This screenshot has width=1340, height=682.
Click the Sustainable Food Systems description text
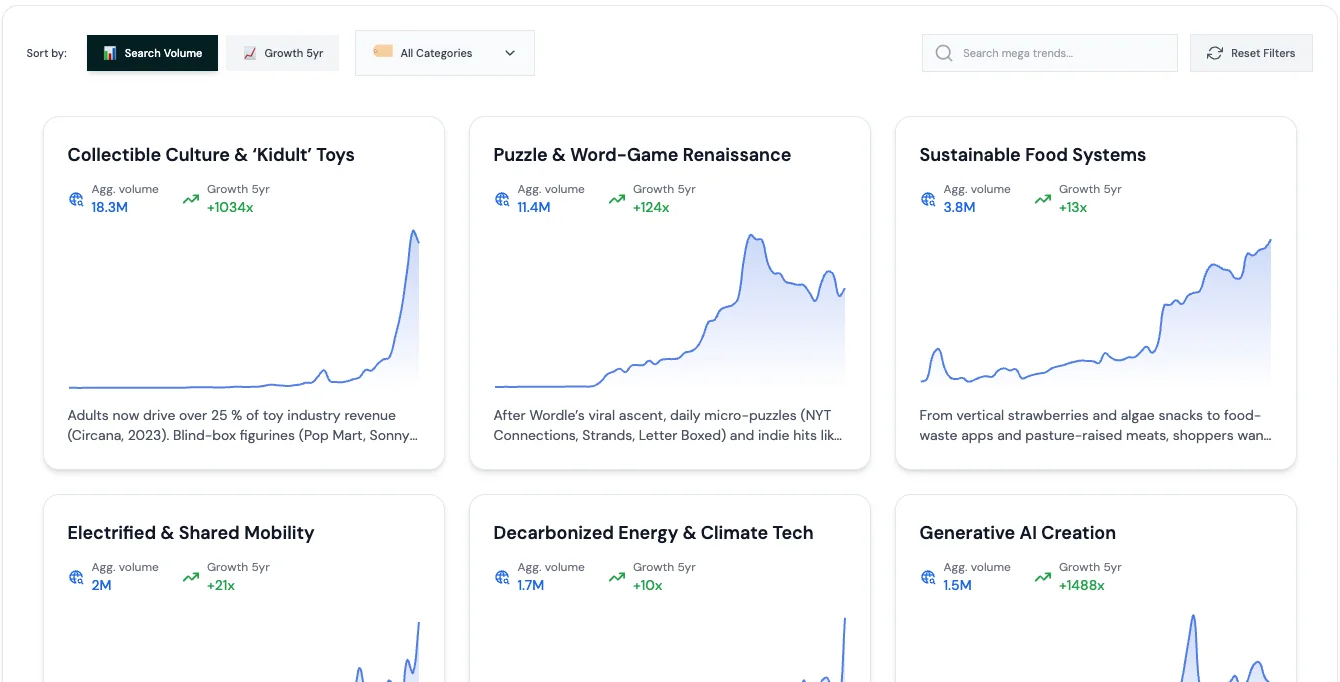1095,425
